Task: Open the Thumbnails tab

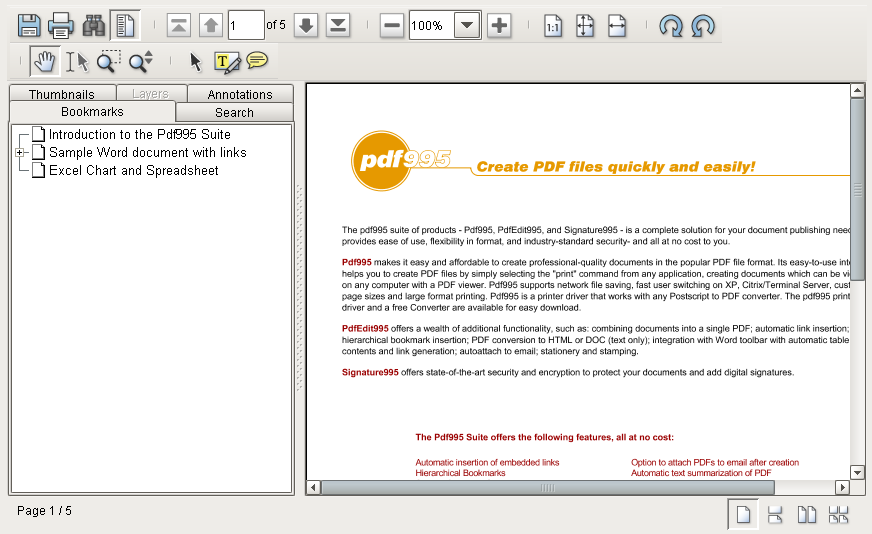Action: 62,93
